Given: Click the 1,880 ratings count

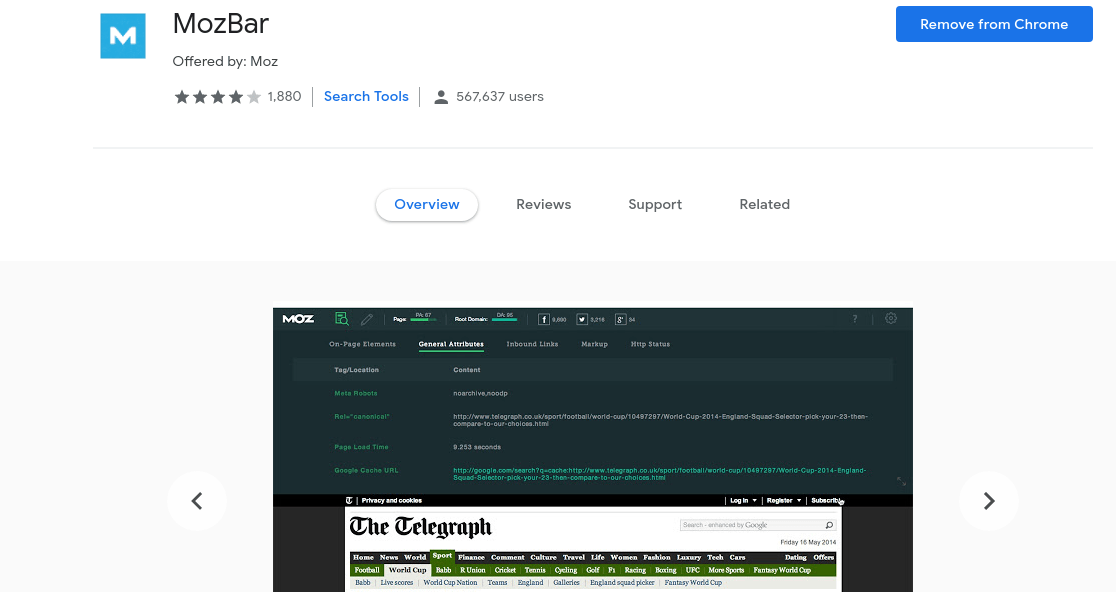Looking at the screenshot, I should click(285, 96).
